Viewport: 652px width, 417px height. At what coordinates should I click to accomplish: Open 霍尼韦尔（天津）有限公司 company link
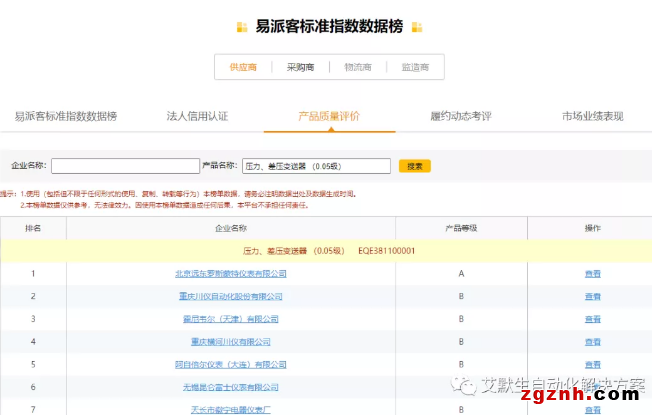231,319
